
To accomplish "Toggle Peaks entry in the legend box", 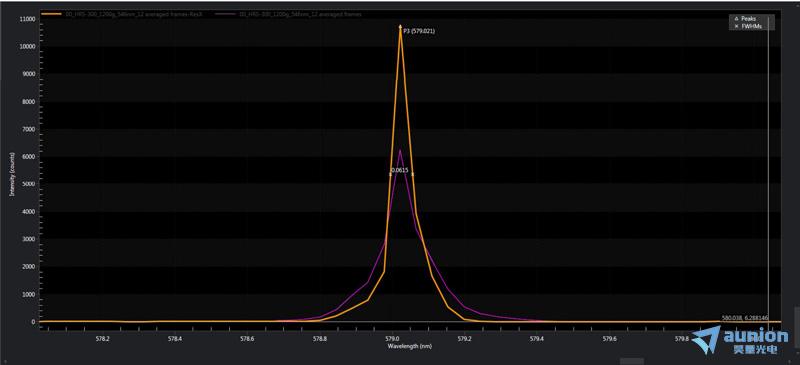I will coord(748,19).
